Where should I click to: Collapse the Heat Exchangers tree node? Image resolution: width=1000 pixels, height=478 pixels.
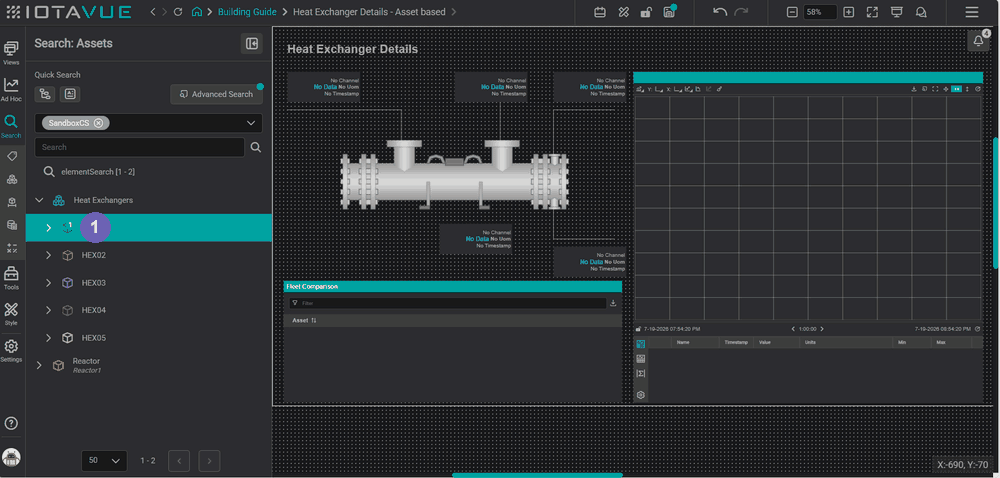tap(40, 200)
